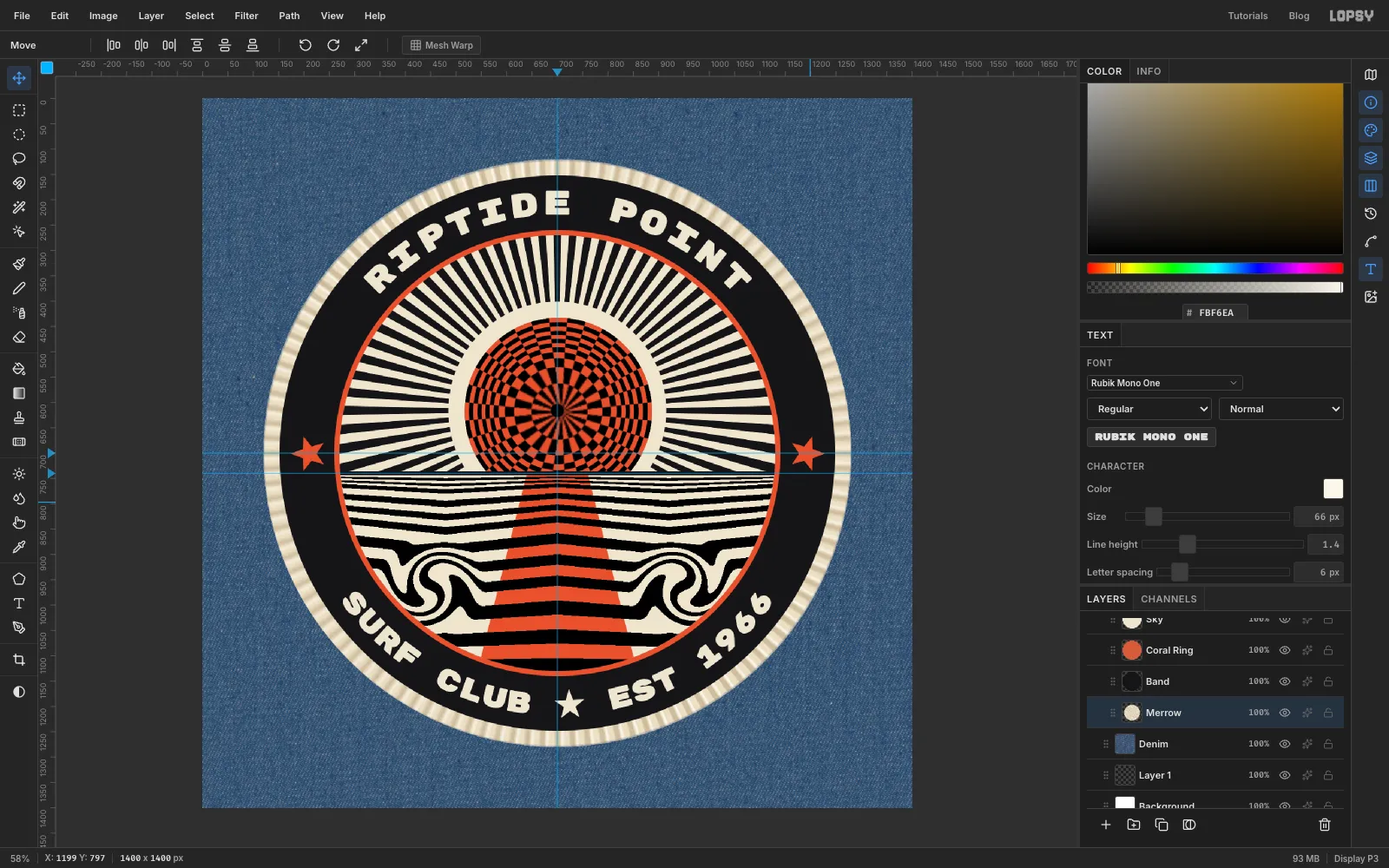Open the Layer menu
The image size is (1389, 868).
coord(151,16)
